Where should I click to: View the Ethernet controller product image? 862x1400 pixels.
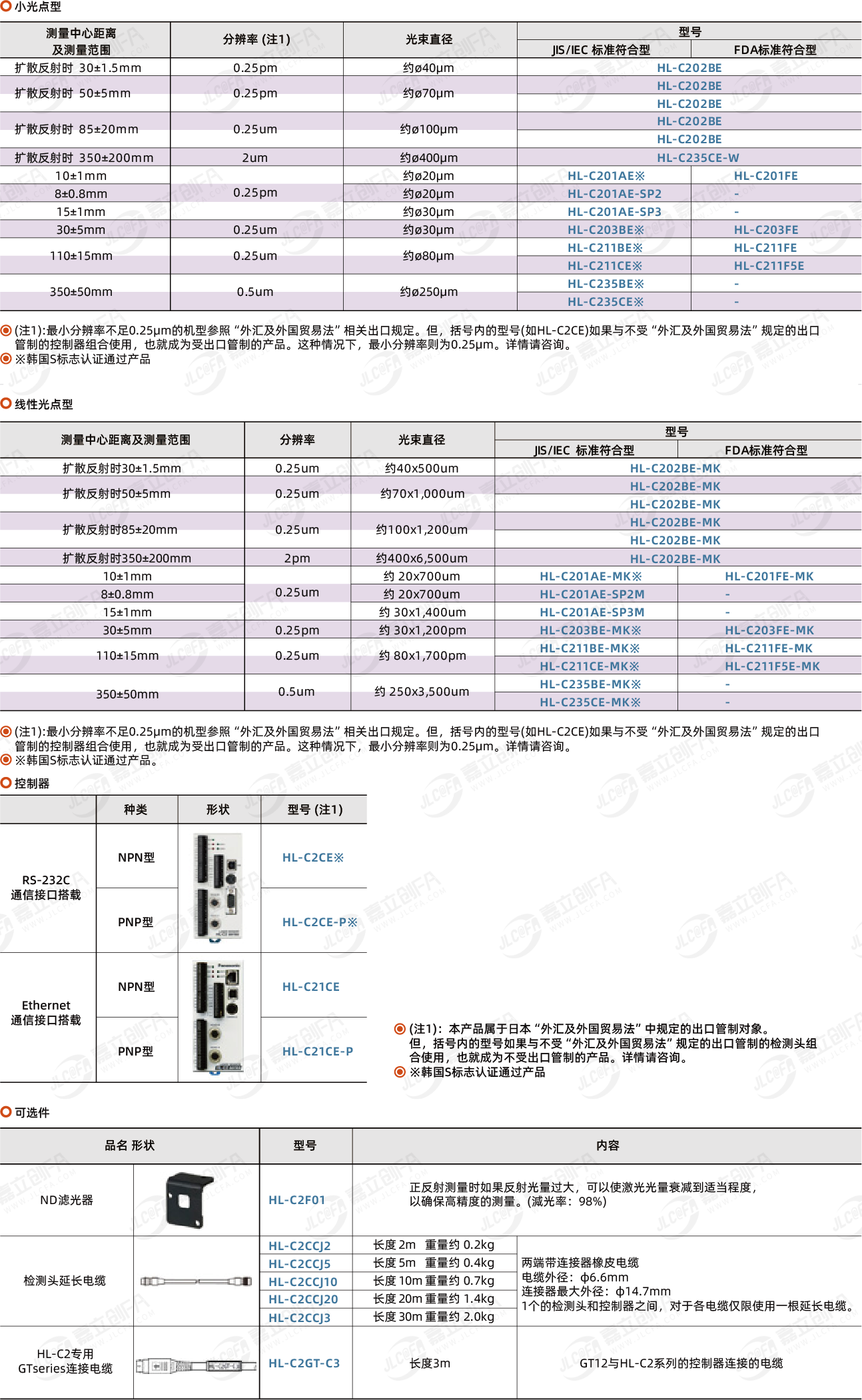click(x=218, y=1018)
